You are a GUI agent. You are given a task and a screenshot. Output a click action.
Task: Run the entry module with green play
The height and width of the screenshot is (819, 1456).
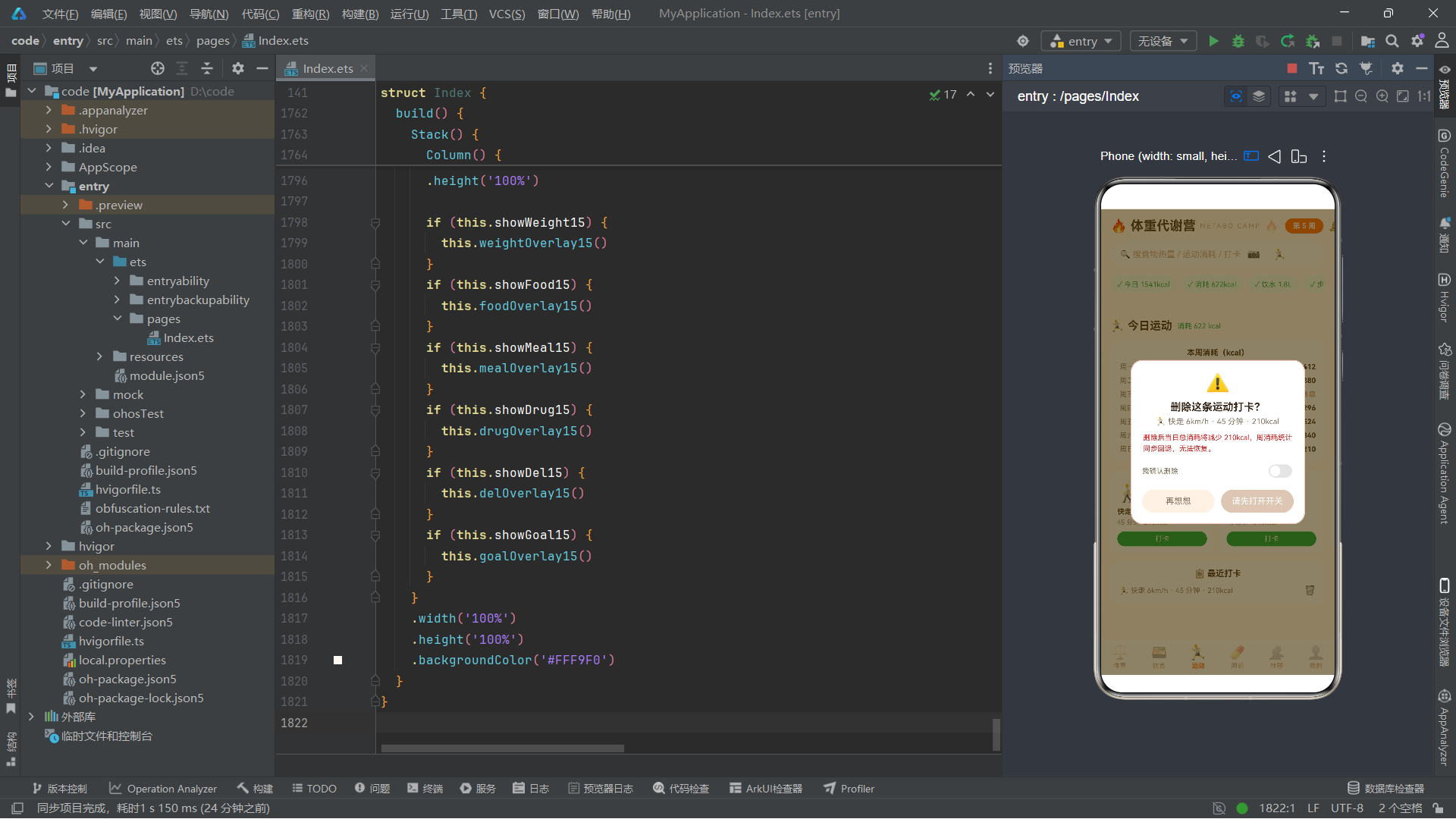tap(1214, 41)
